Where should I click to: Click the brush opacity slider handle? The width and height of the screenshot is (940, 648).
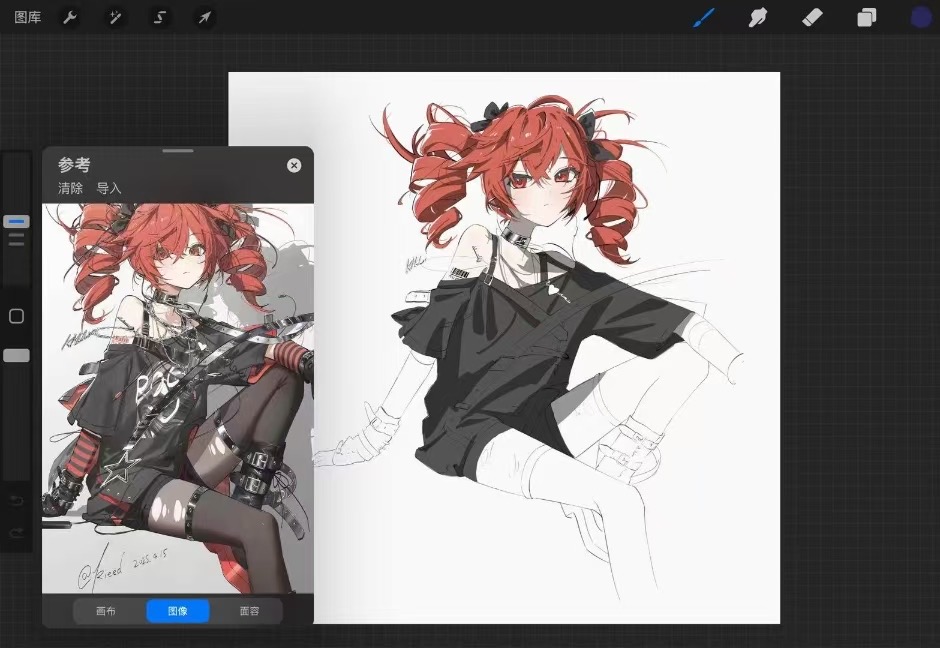pyautogui.click(x=16, y=356)
